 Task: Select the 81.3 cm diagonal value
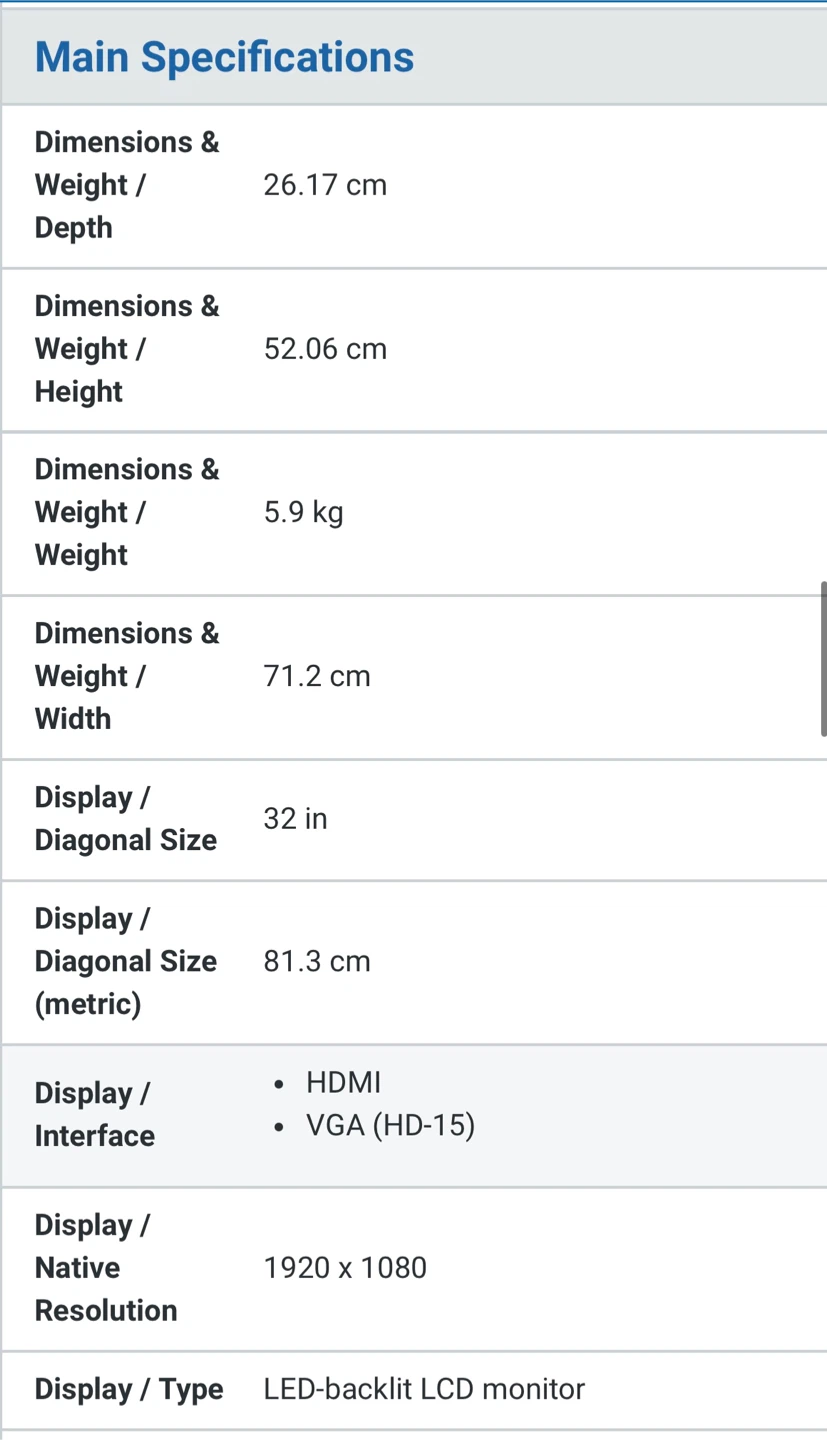tap(317, 961)
